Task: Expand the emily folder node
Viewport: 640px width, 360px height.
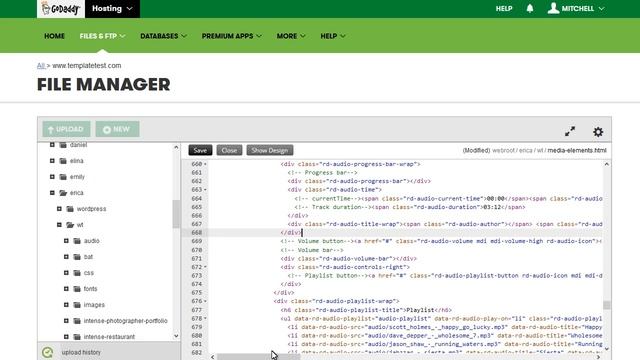Action: click(x=52, y=177)
